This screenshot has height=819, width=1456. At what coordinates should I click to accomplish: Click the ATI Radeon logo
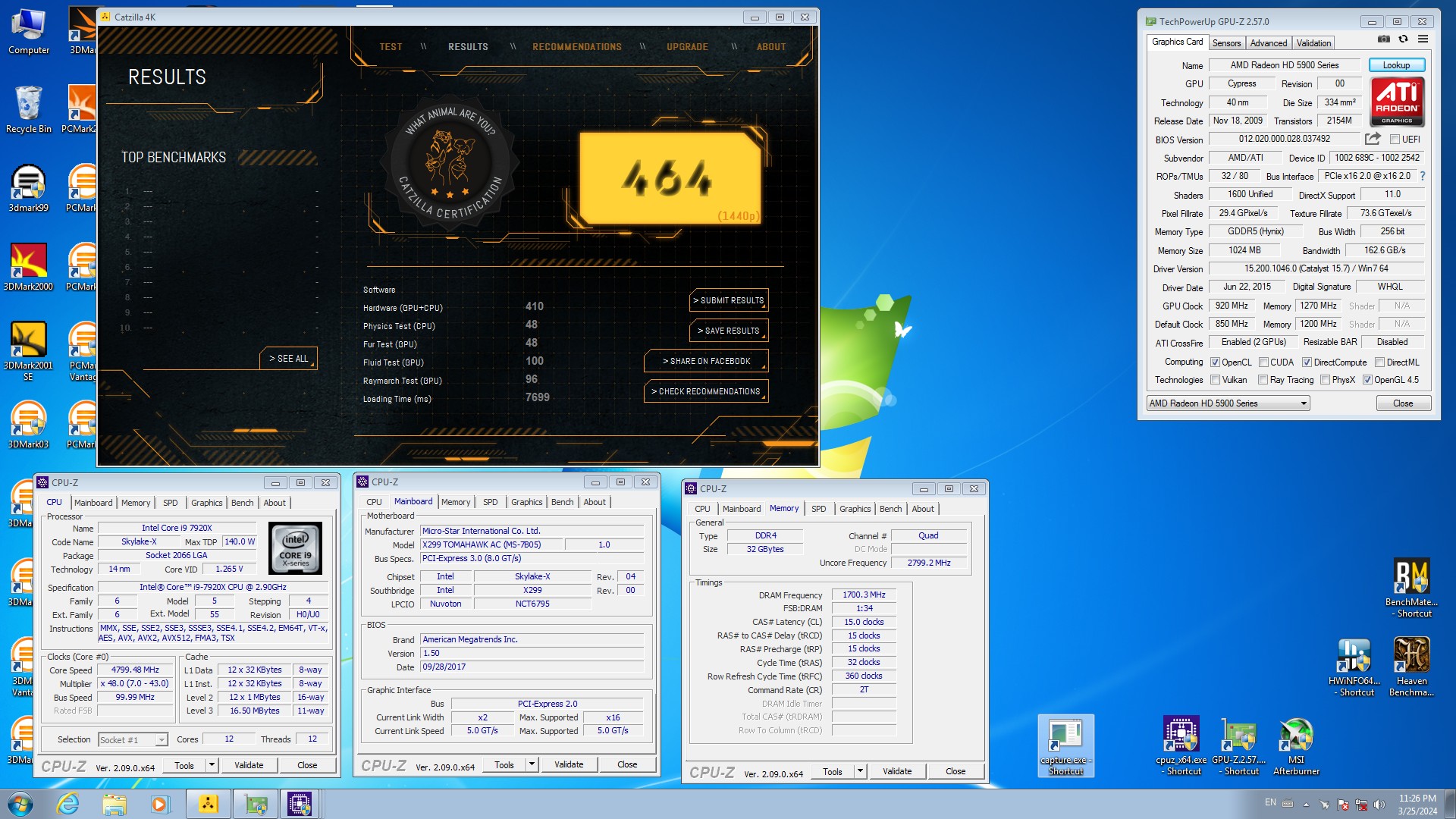coord(1397,102)
